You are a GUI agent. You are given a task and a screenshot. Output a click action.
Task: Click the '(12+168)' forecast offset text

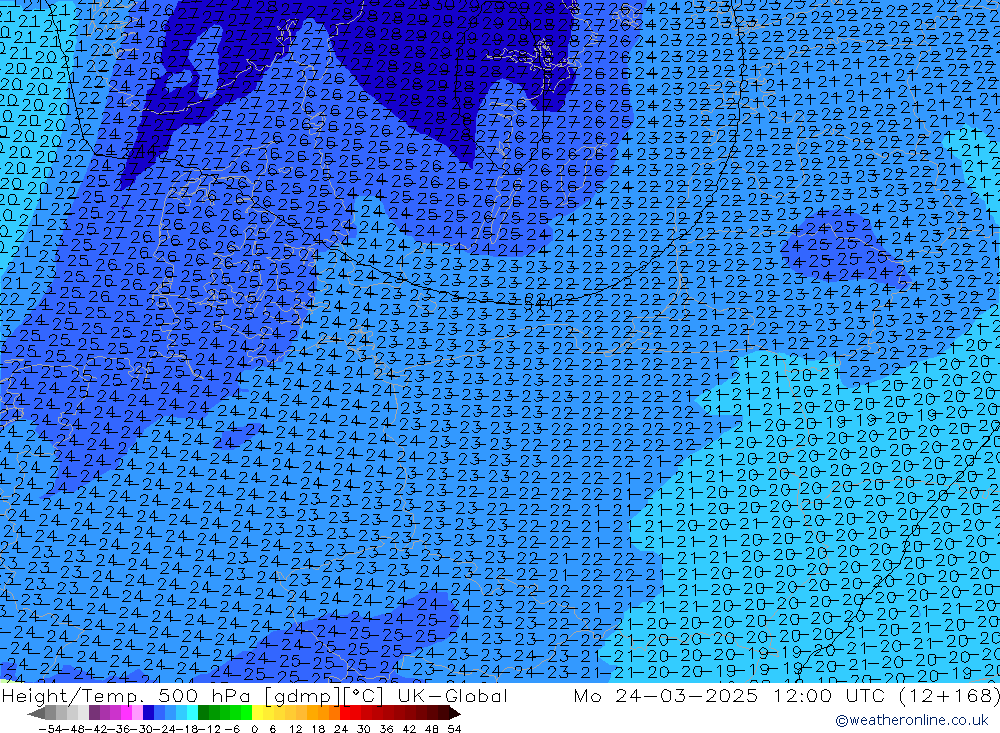pyautogui.click(x=950, y=696)
